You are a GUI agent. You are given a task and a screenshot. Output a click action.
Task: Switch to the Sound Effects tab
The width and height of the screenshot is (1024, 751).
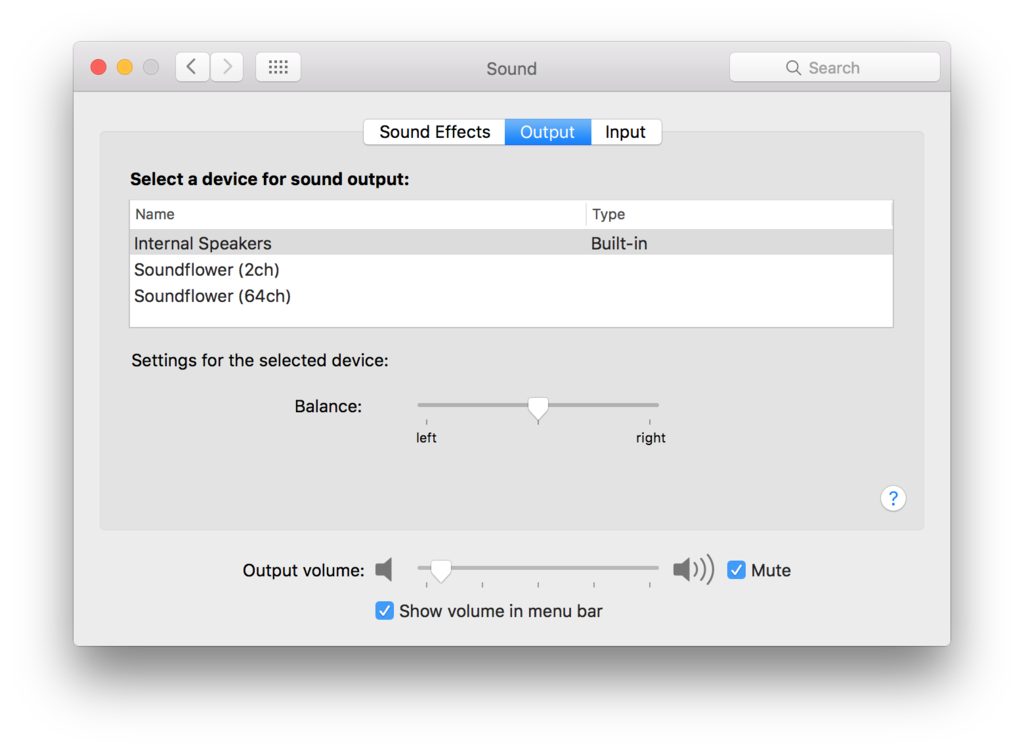(434, 132)
